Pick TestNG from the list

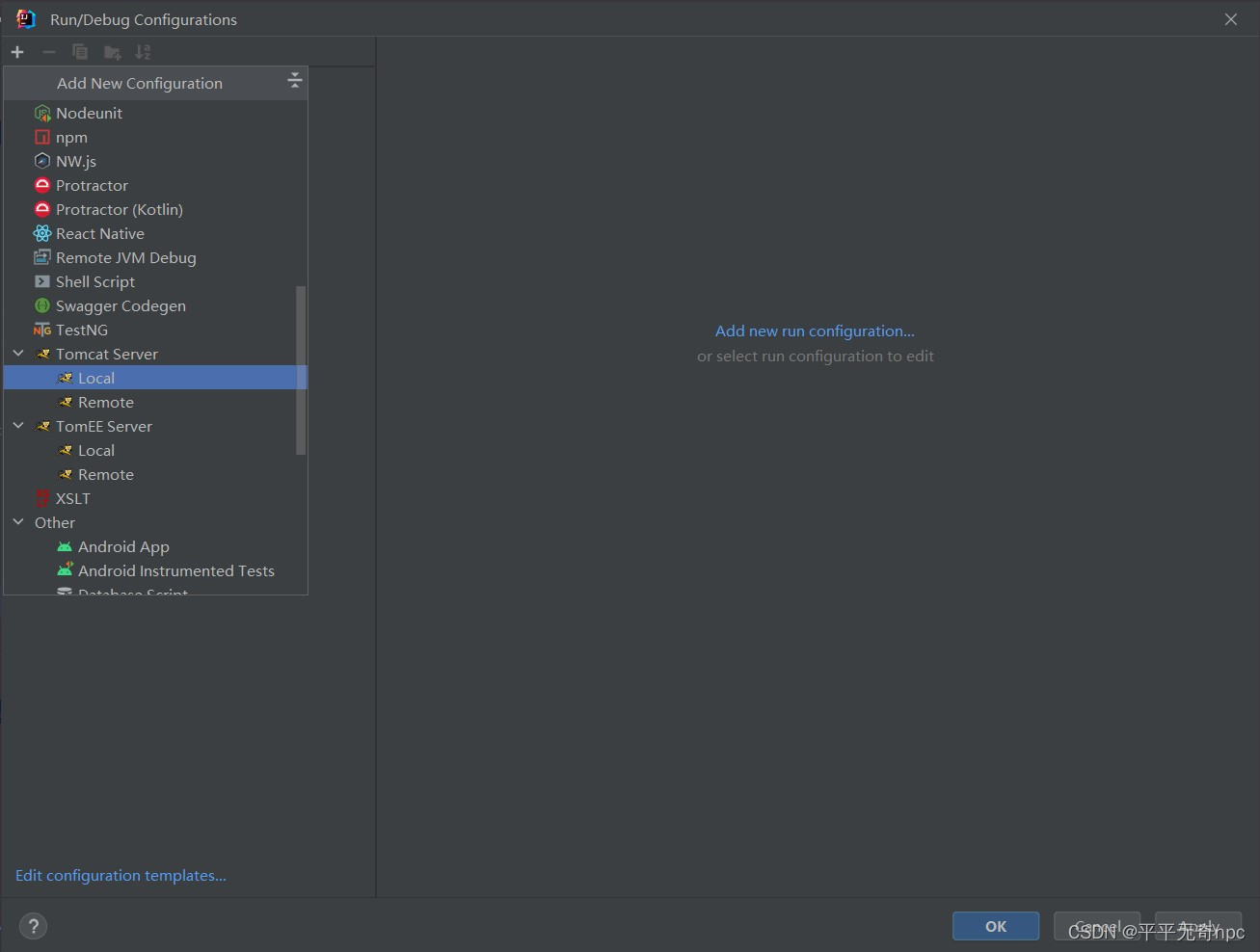[155, 330]
